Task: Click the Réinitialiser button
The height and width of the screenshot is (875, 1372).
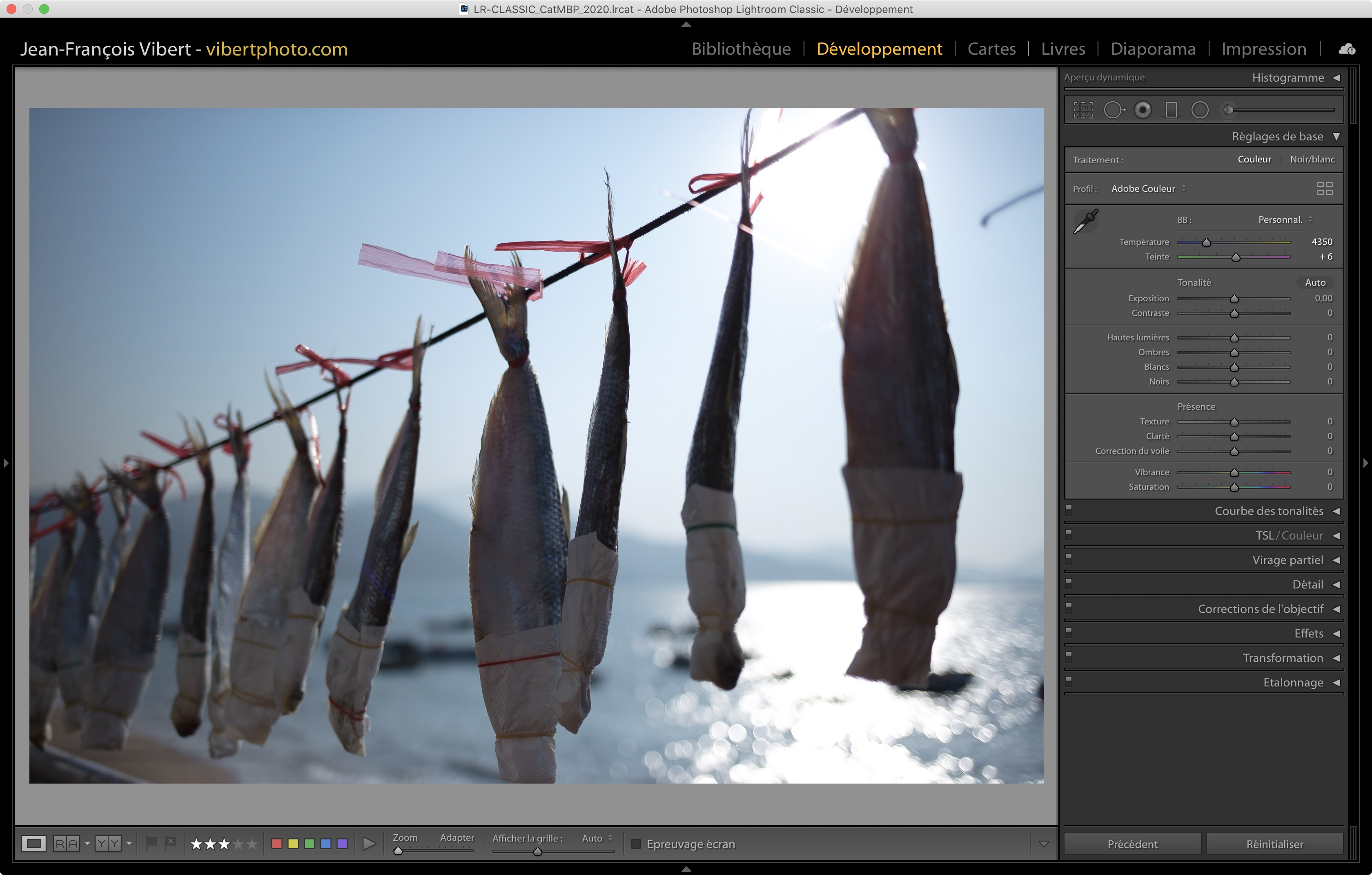Action: (x=1274, y=844)
